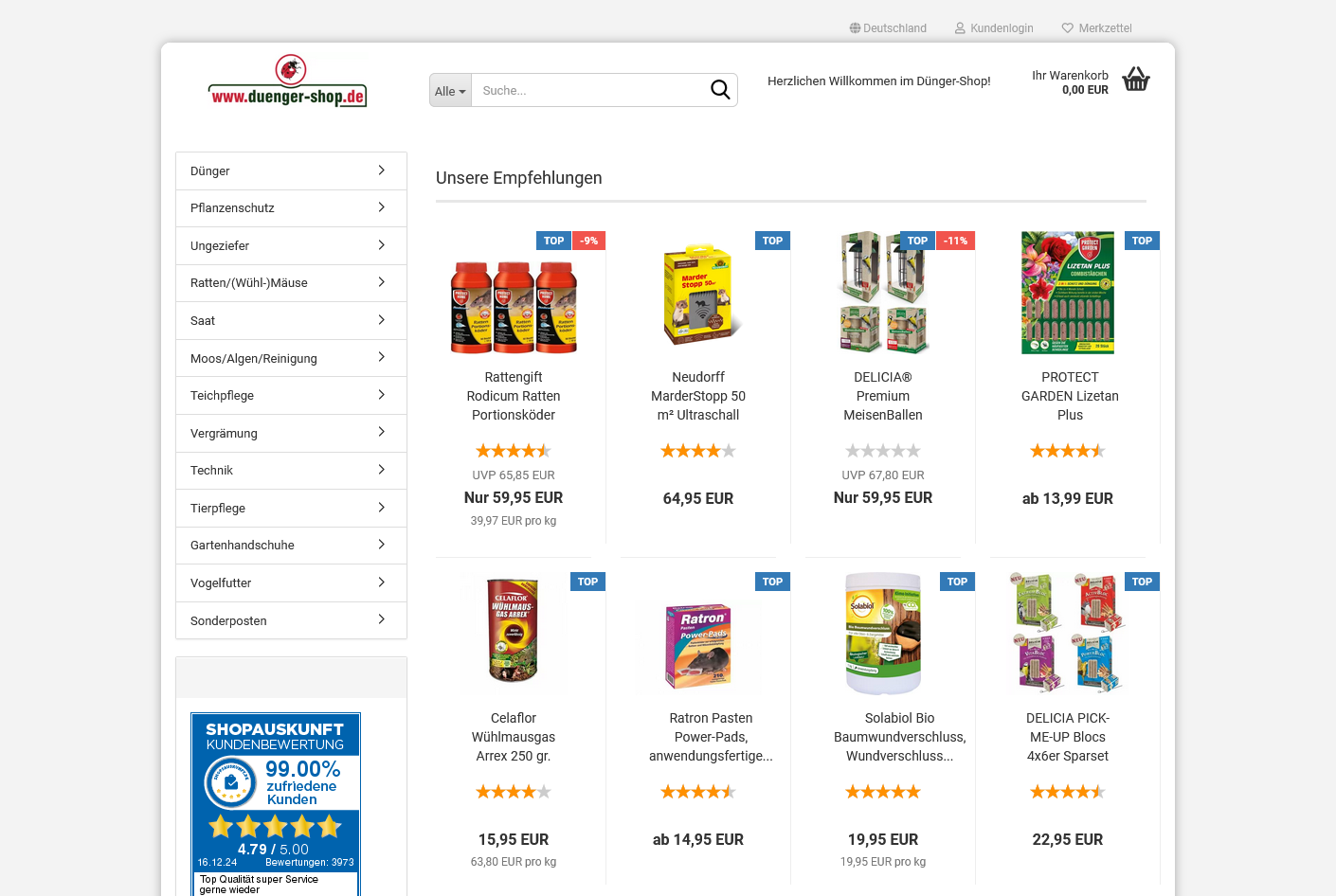Open Celaflor Wühlmausgas Arrex product link
This screenshot has height=896, width=1336.
(514, 737)
